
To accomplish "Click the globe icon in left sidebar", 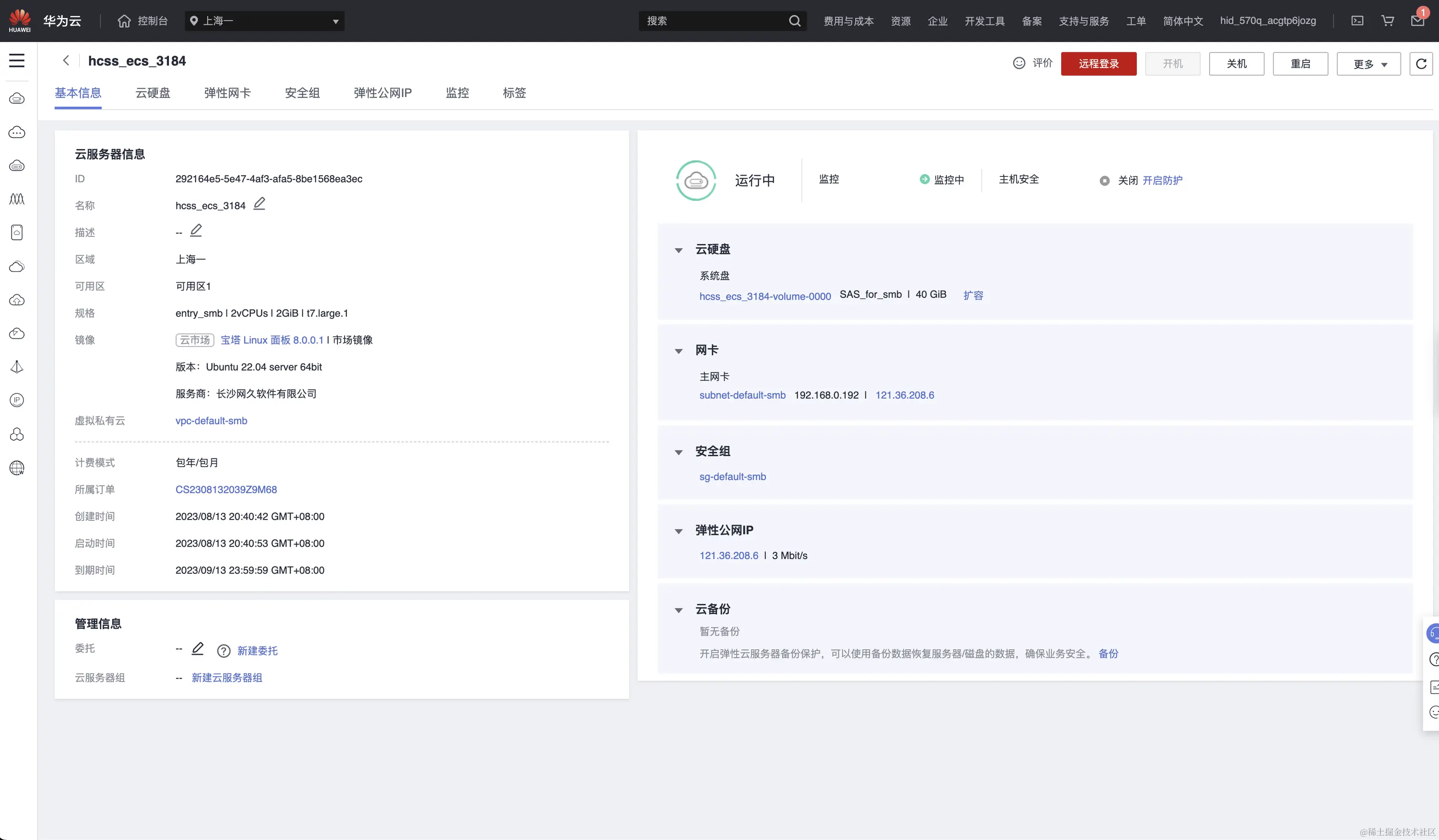I will click(17, 468).
